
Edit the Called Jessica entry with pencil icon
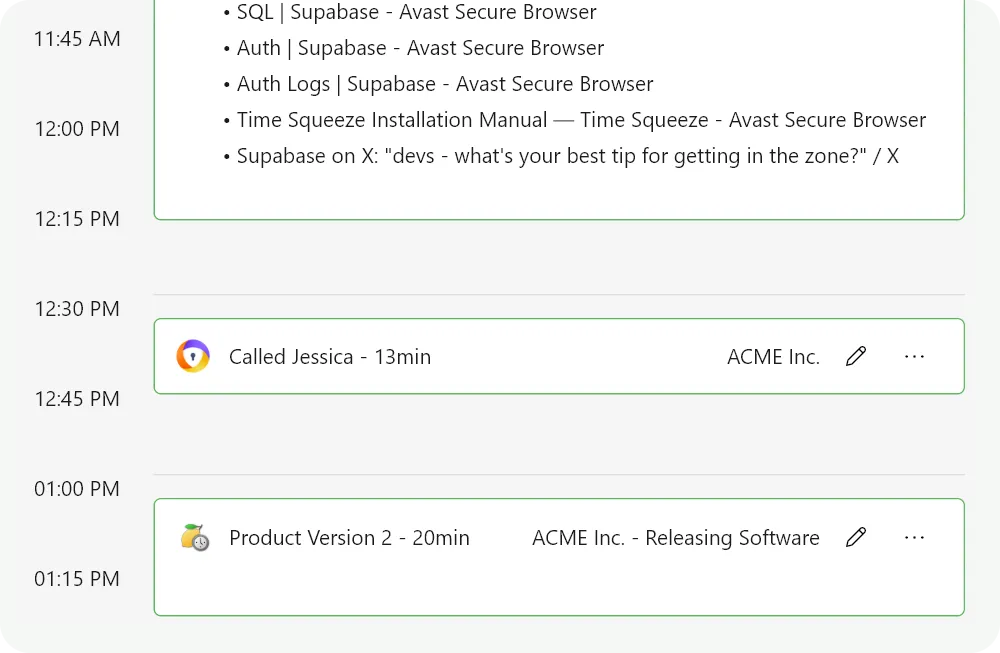pyautogui.click(x=856, y=356)
